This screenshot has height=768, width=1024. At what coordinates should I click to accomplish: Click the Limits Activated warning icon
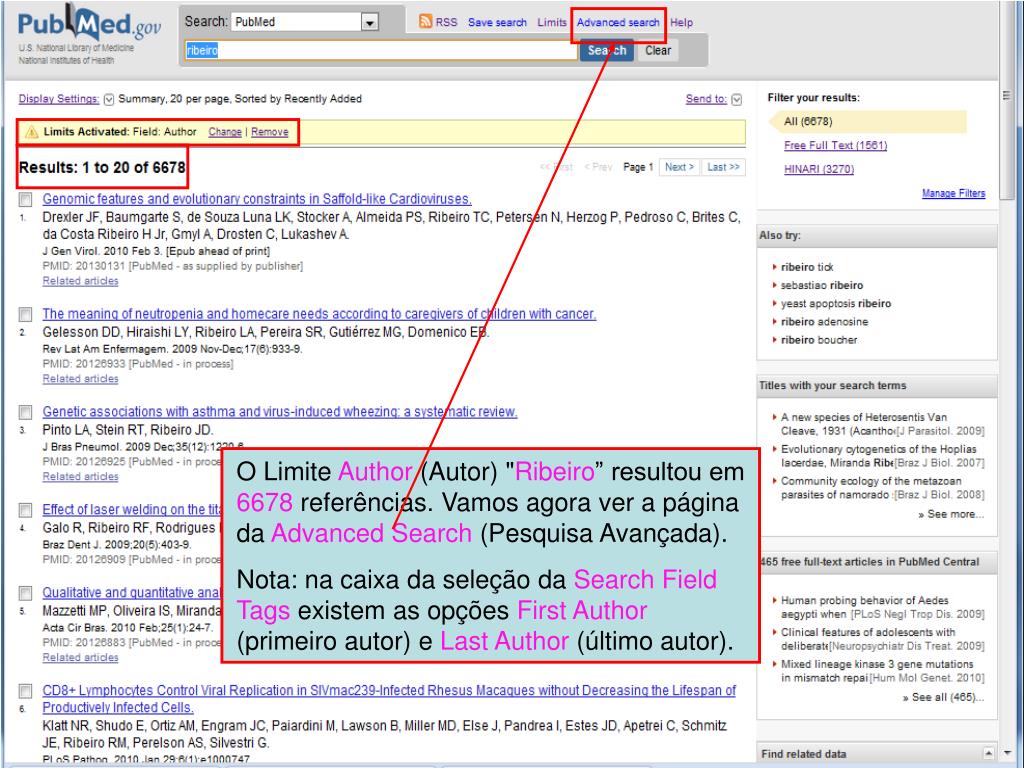click(x=31, y=132)
